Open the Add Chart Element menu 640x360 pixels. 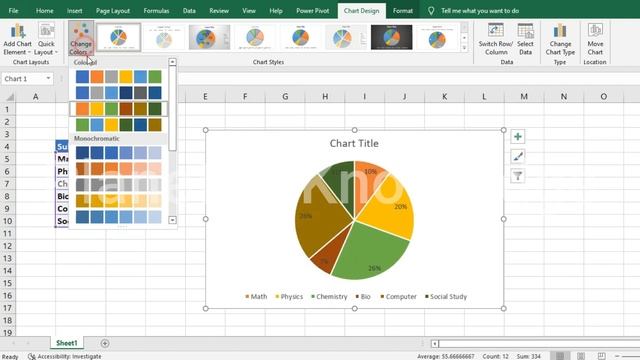[x=17, y=40]
